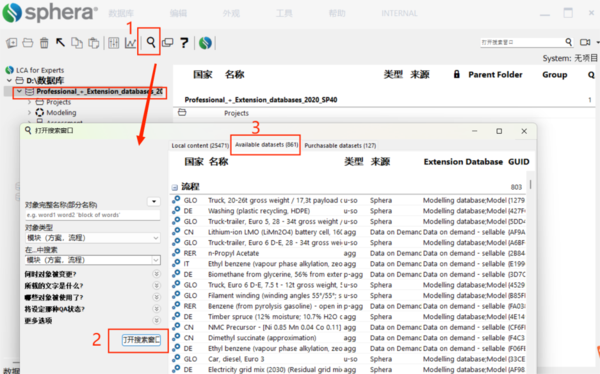Click the icon of the Filament winding row
The image size is (600, 374).
[176, 295]
